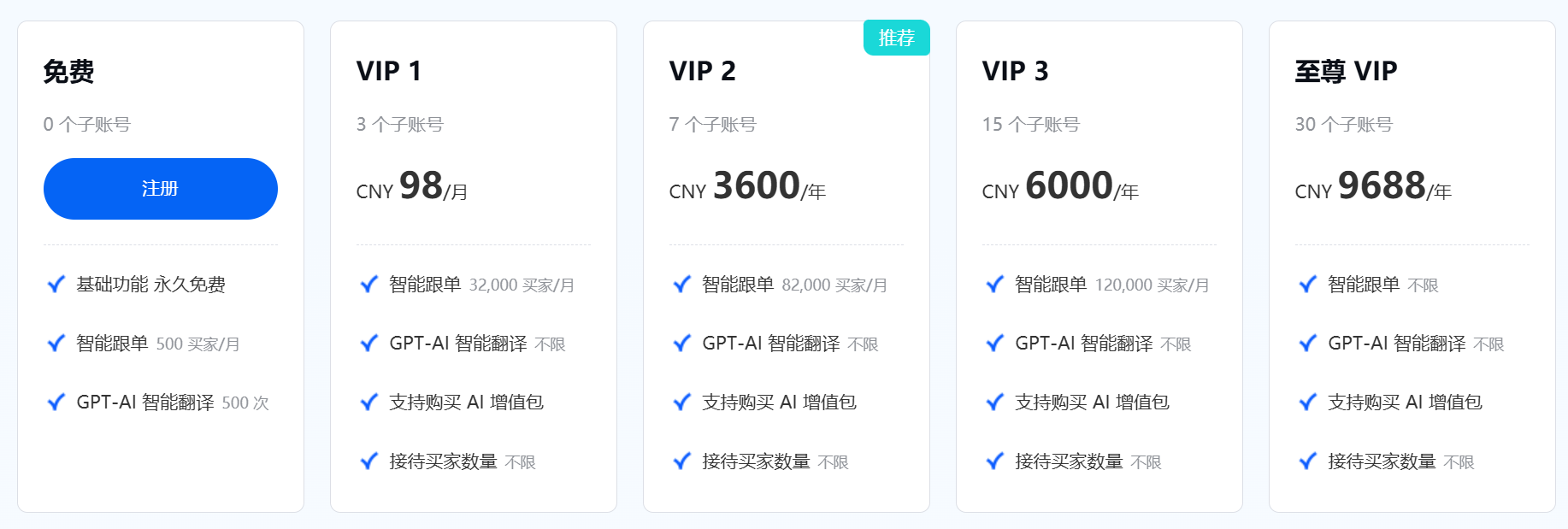Select the 0 个子账号 label

(85, 124)
